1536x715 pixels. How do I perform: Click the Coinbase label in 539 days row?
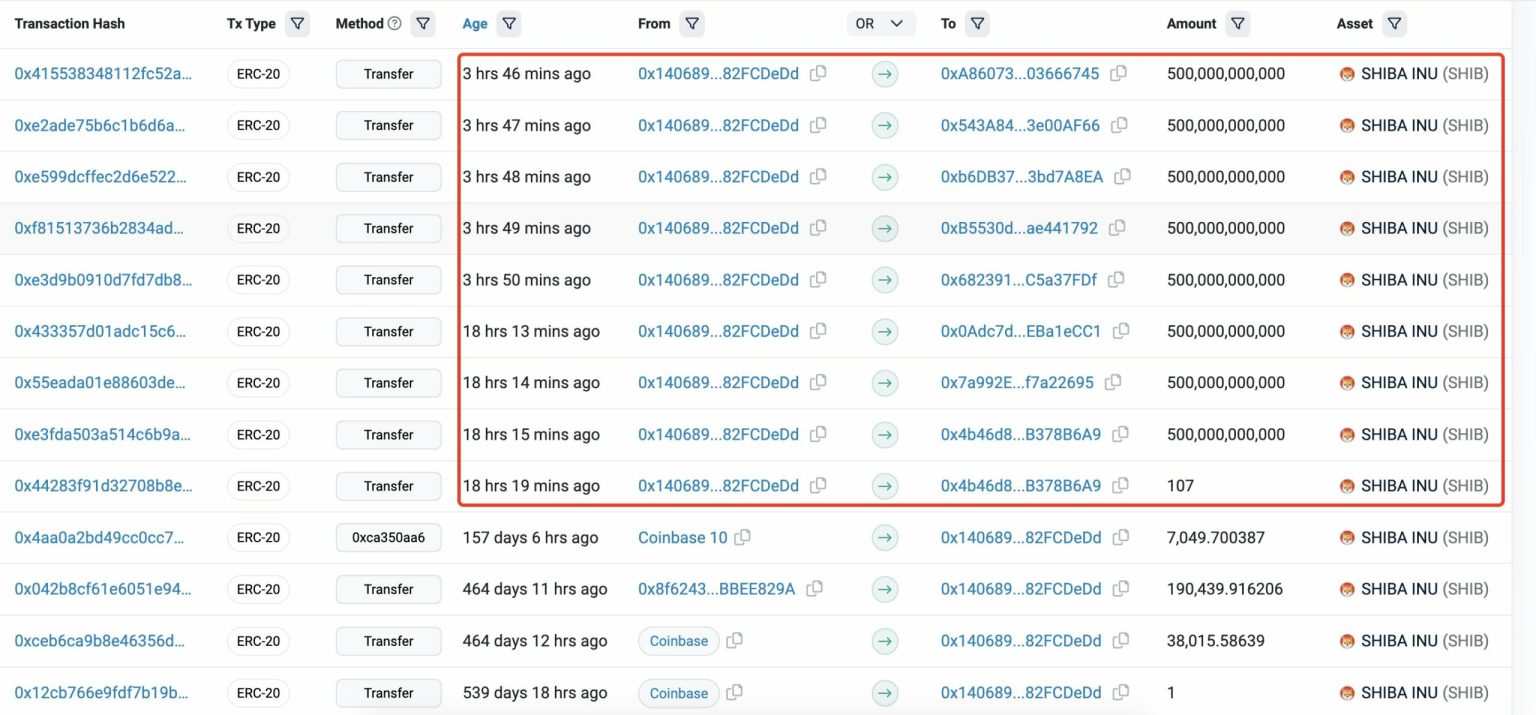click(x=678, y=693)
